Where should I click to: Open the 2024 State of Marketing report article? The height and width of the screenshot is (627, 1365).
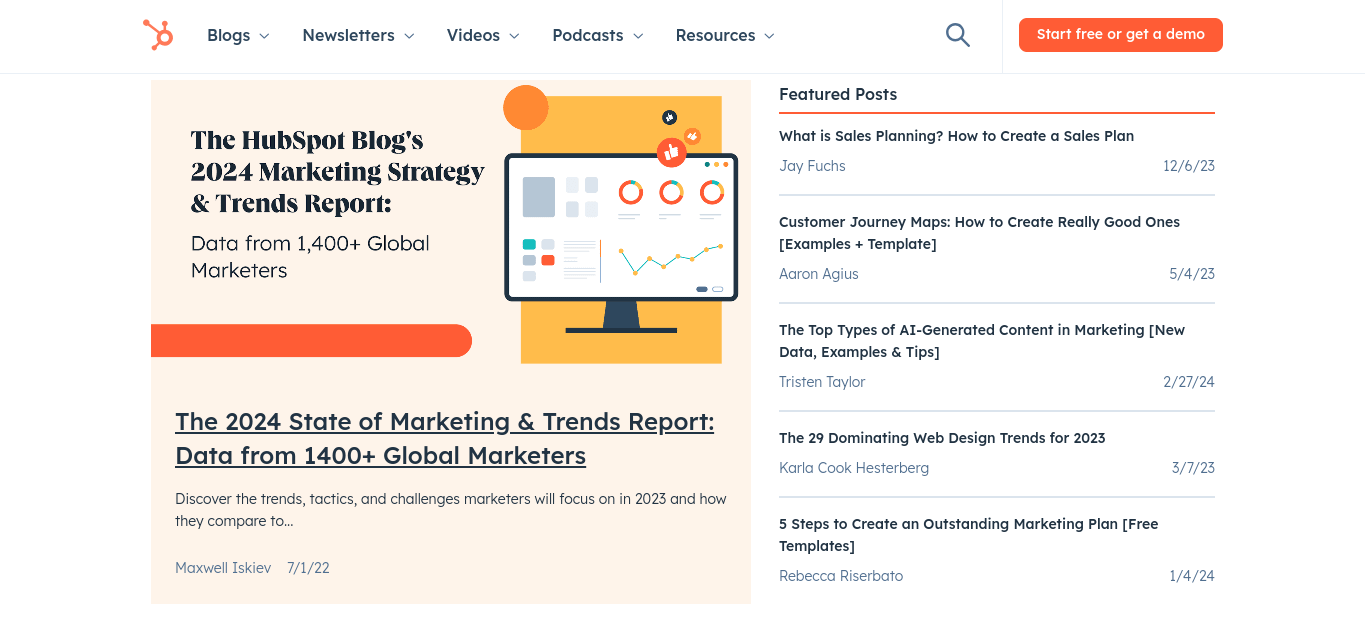pyautogui.click(x=444, y=438)
